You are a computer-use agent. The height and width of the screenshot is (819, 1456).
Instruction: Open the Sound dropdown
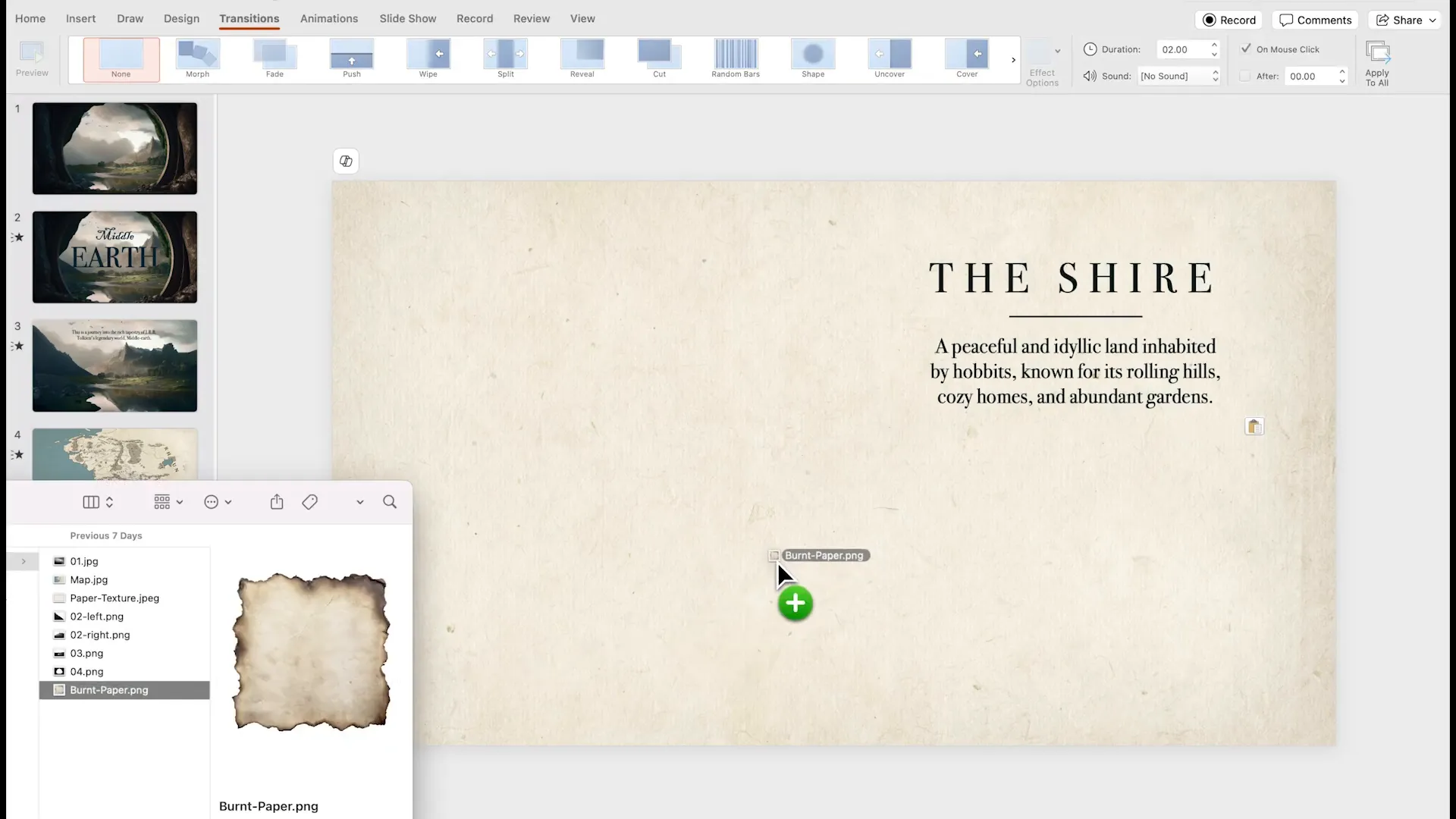tap(1178, 76)
